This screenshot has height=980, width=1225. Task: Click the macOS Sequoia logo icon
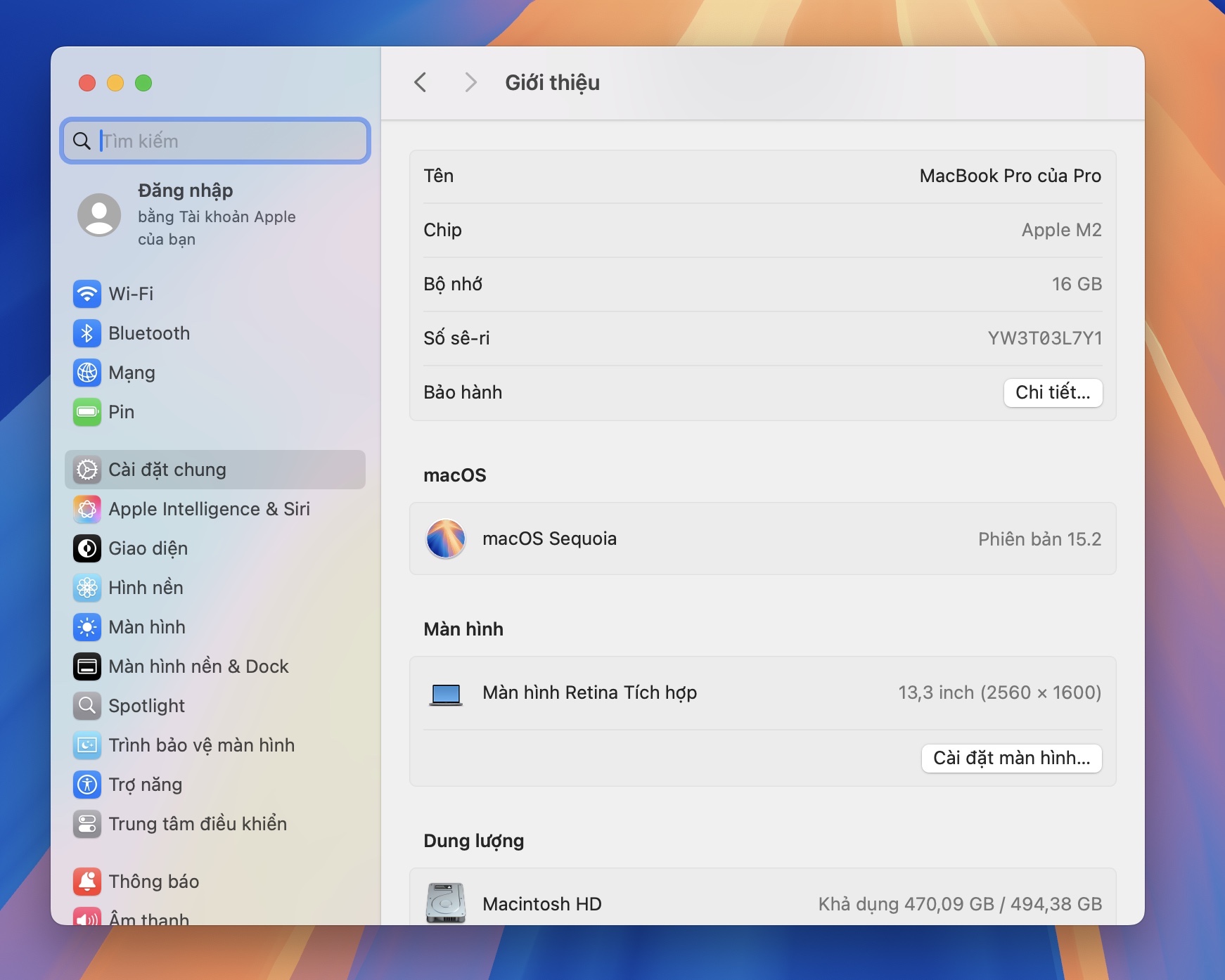(x=446, y=539)
